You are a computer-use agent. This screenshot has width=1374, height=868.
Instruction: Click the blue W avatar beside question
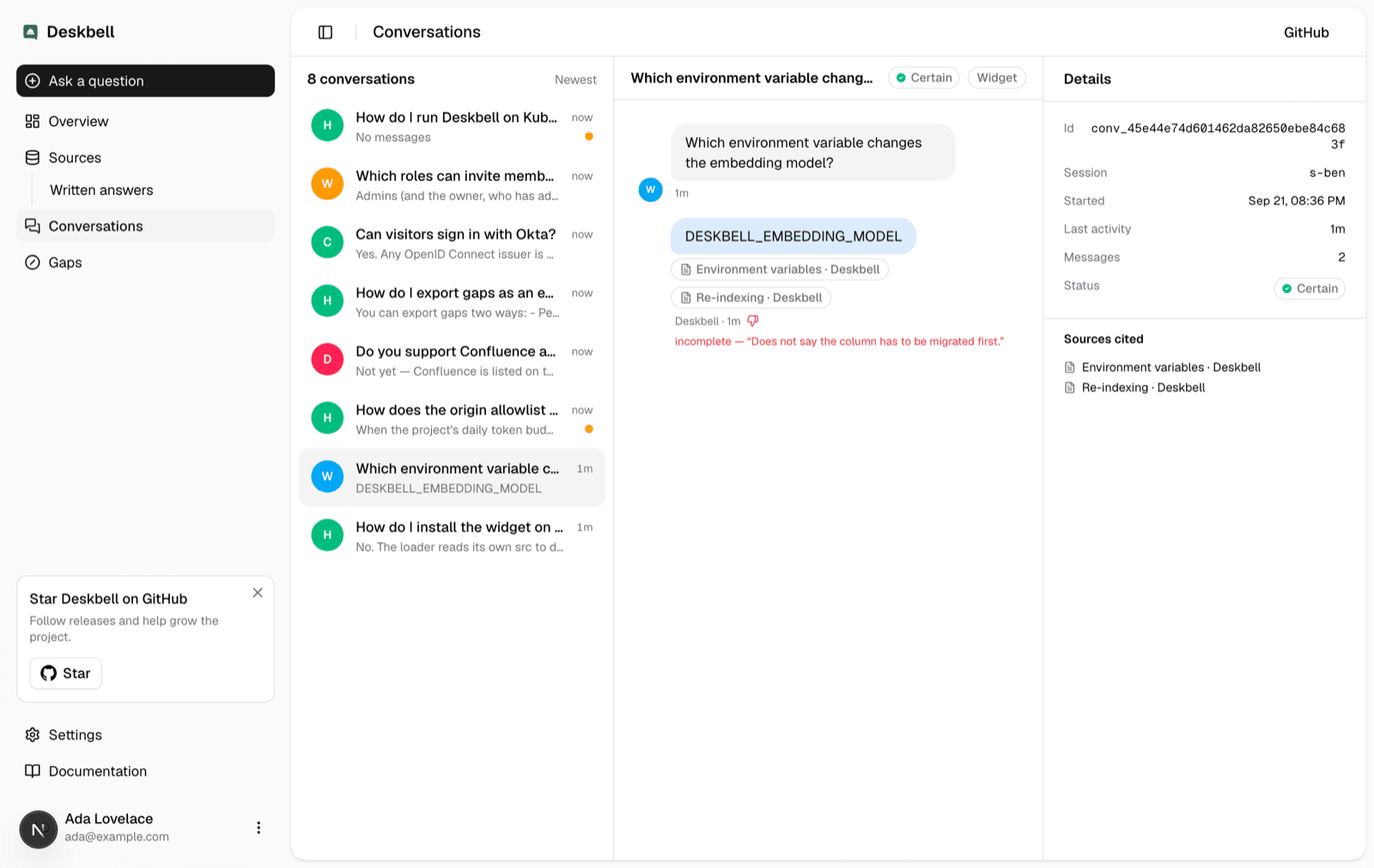click(651, 190)
